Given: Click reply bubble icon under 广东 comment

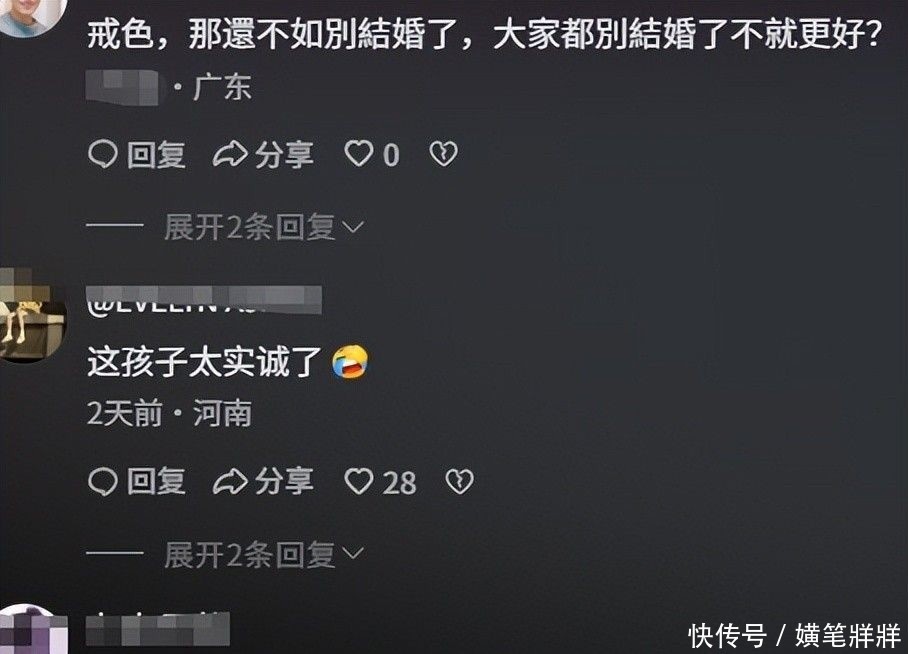Looking at the screenshot, I should tap(103, 155).
